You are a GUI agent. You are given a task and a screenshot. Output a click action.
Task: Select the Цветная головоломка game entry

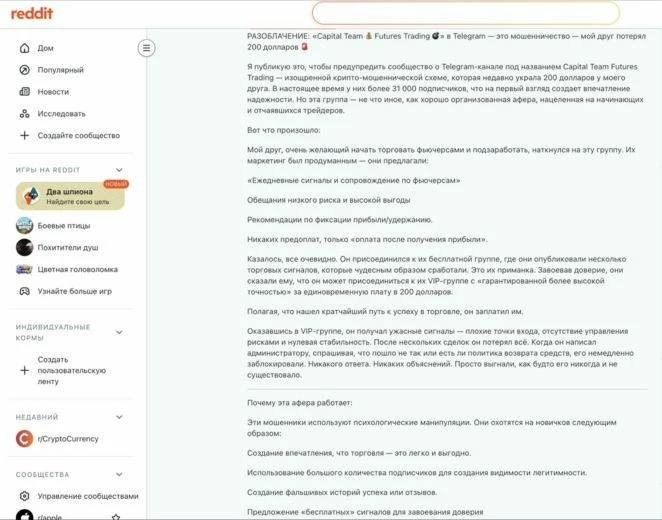pyautogui.click(x=77, y=269)
